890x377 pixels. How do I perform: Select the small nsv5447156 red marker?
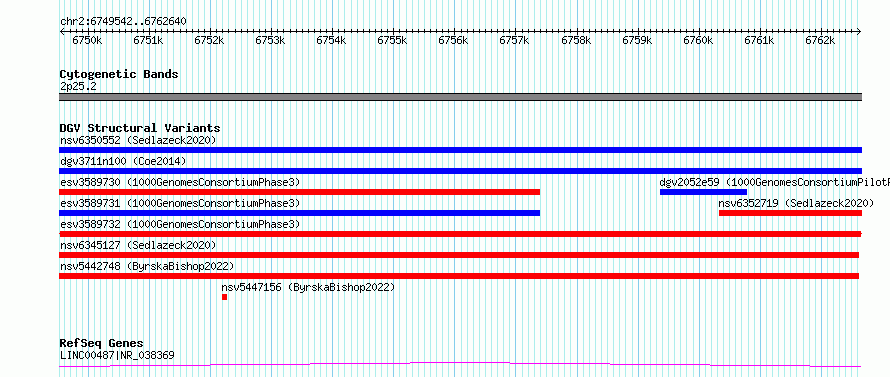point(225,297)
